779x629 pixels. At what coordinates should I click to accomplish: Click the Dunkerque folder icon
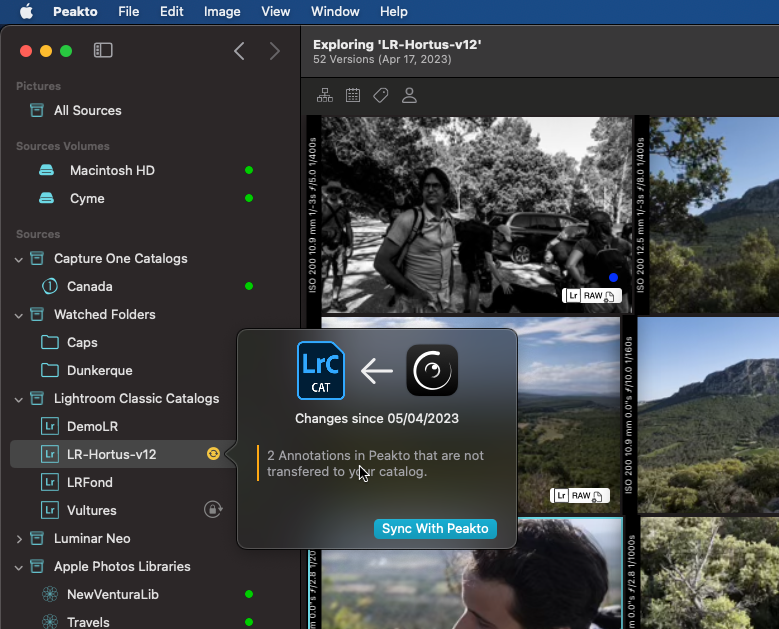click(x=50, y=370)
